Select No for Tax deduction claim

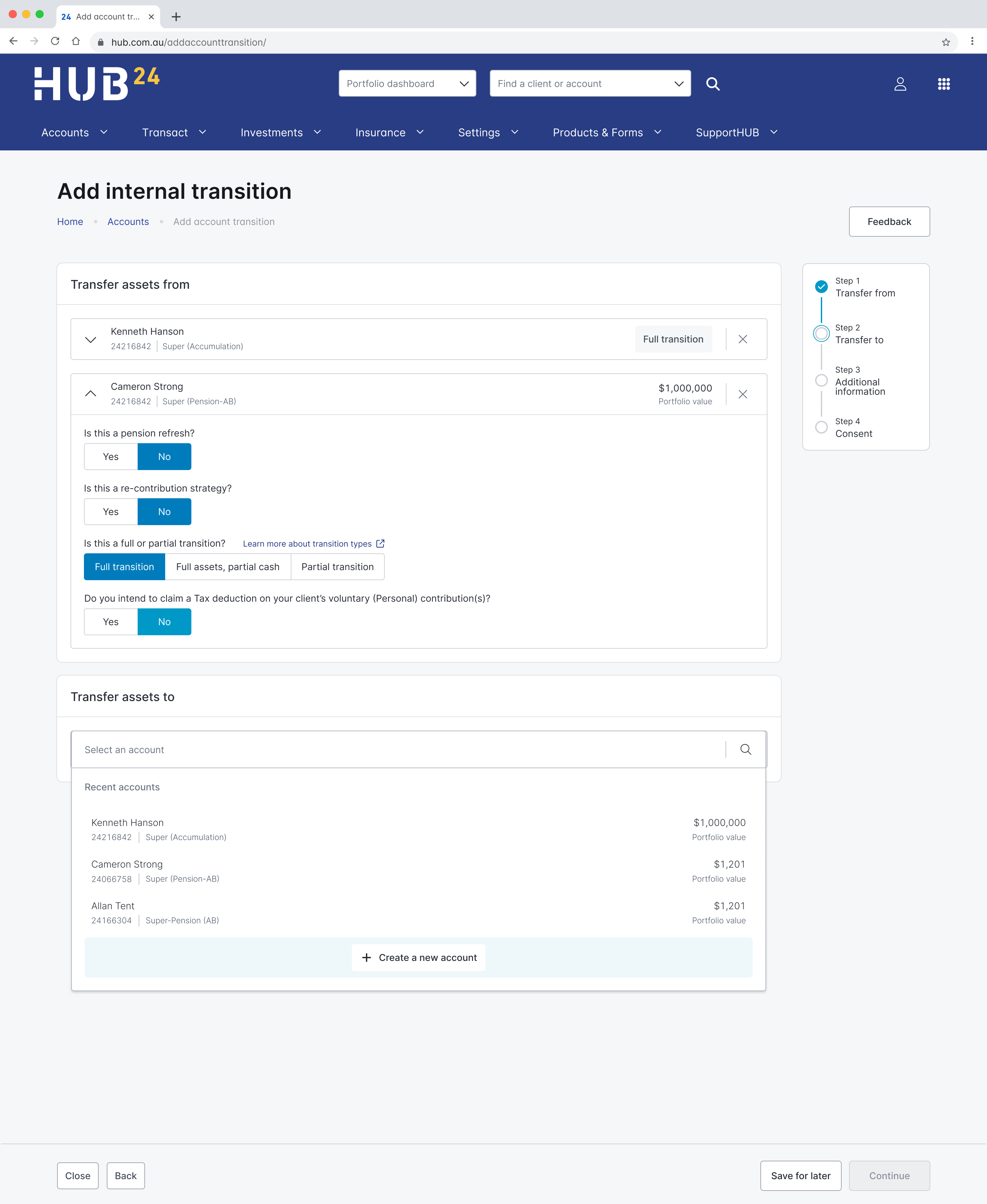pos(164,622)
